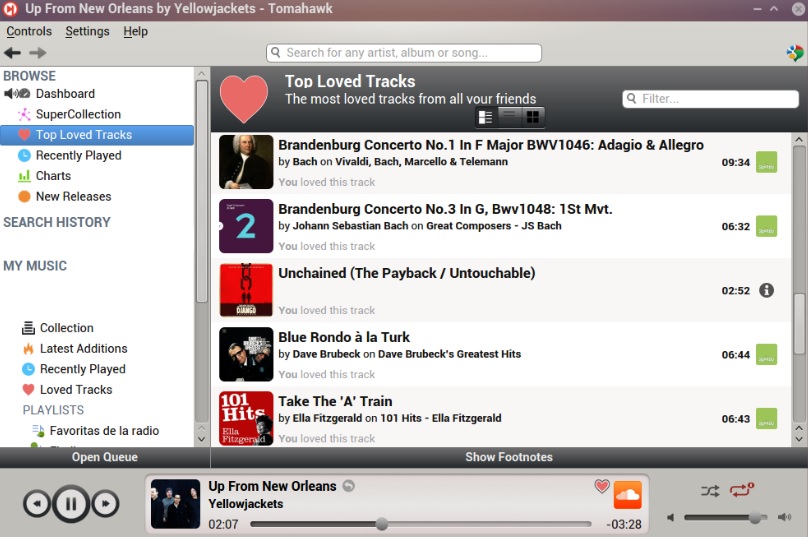Go back with the left arrow

pos(12,53)
